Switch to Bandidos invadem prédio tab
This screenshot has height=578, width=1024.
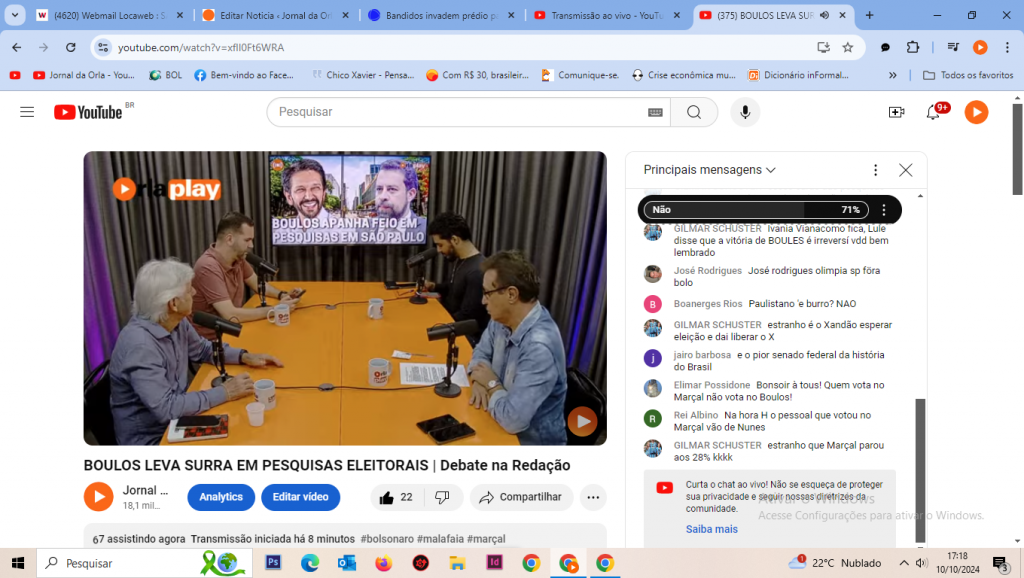440,15
